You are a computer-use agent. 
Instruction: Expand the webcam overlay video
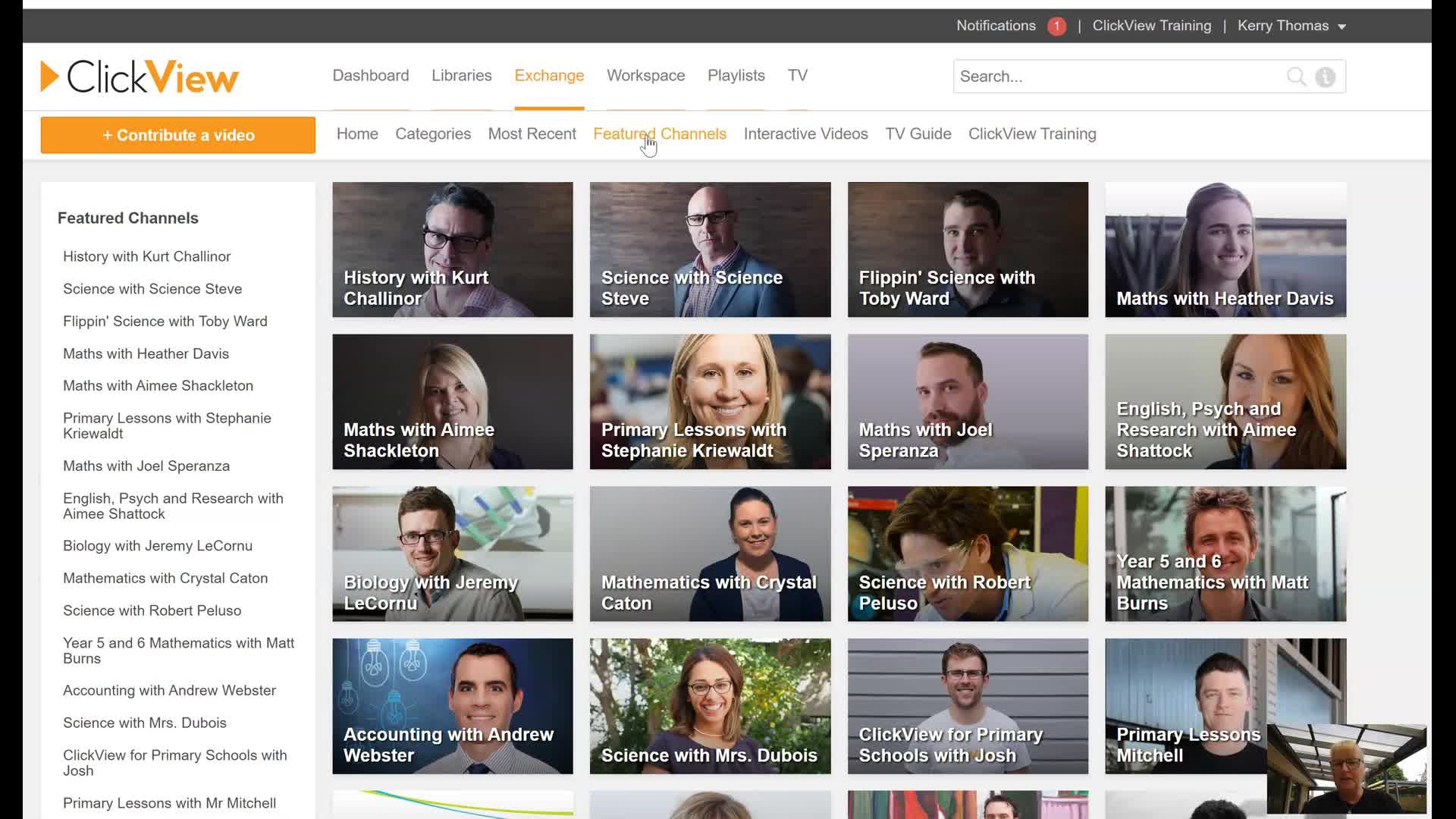[x=1346, y=768]
